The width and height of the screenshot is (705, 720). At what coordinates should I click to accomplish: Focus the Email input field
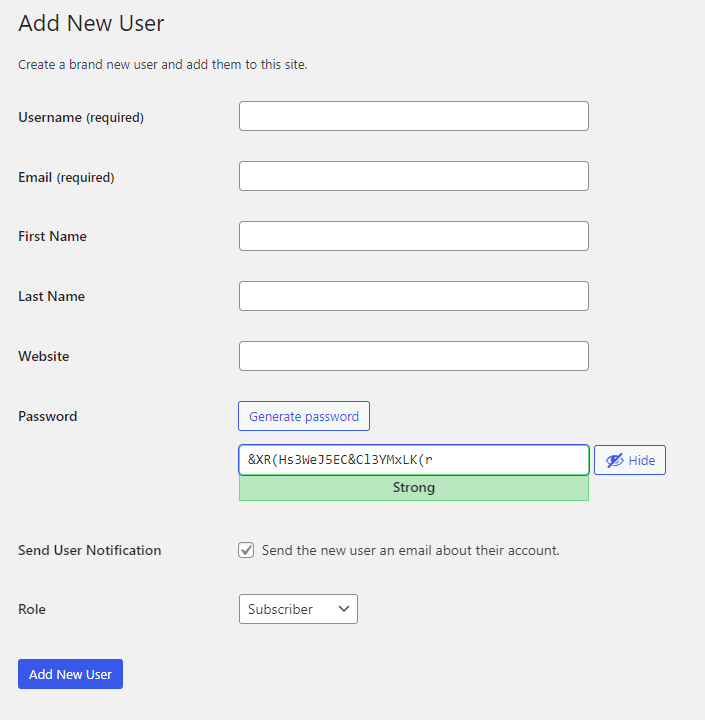click(x=413, y=176)
